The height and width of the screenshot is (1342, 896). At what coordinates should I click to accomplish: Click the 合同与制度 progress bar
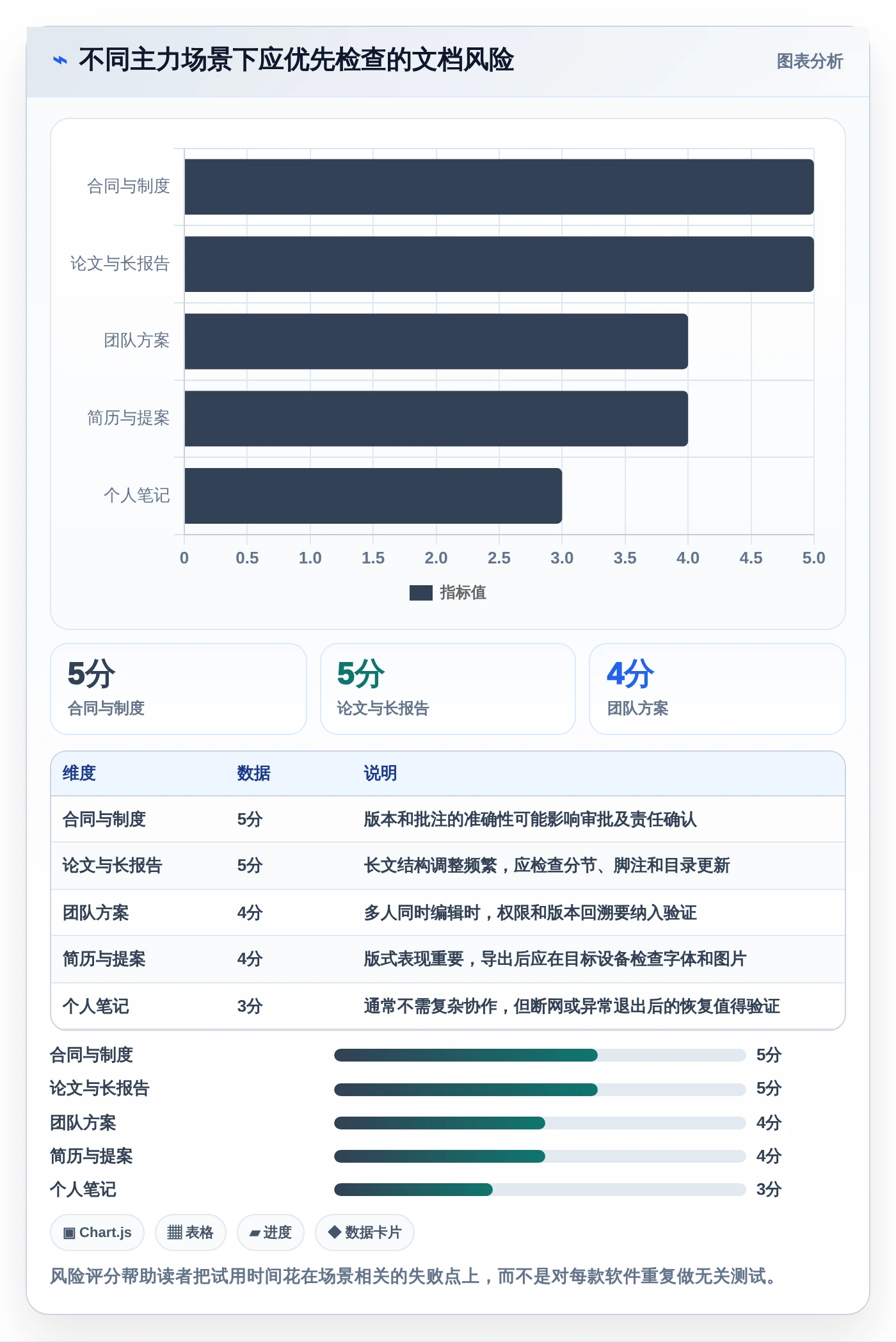(x=540, y=1055)
